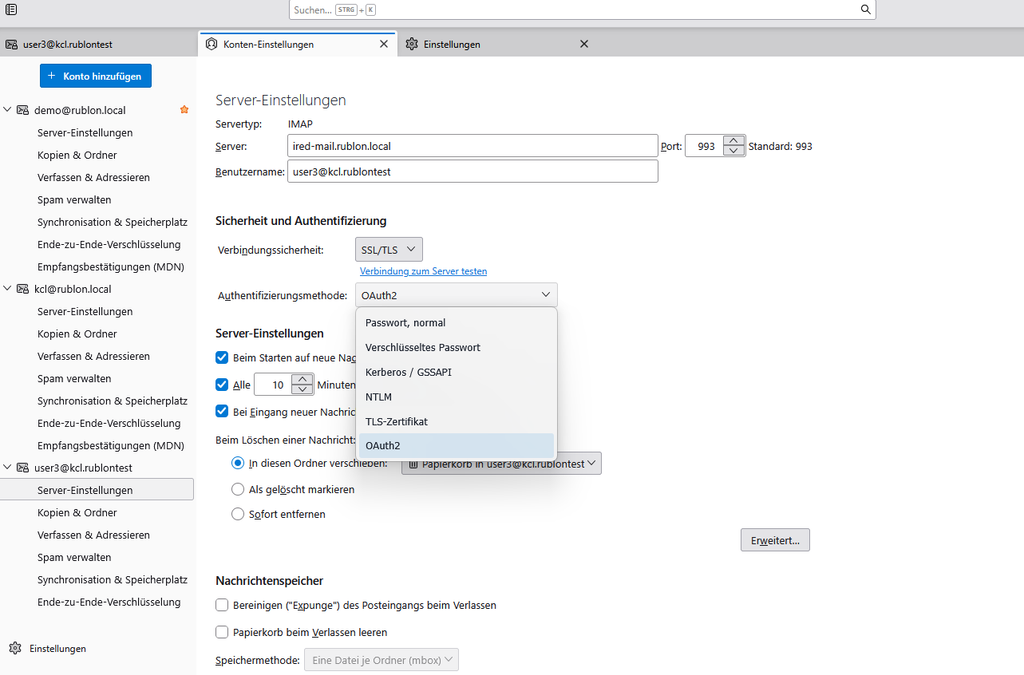Open Server-Einstellungen under demo@rublon.local

pyautogui.click(x=85, y=133)
